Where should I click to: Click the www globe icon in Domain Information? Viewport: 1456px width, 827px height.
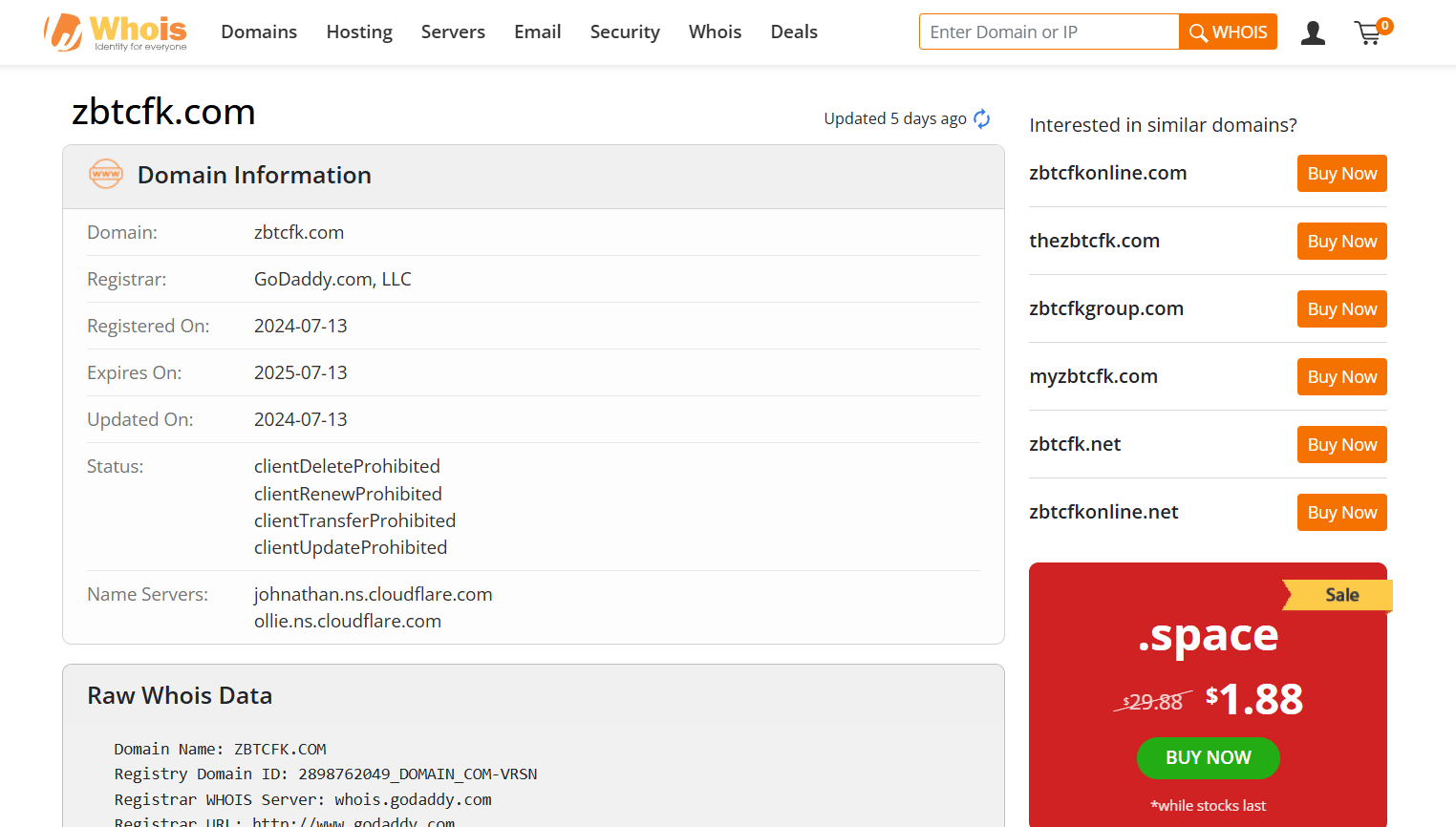[106, 174]
